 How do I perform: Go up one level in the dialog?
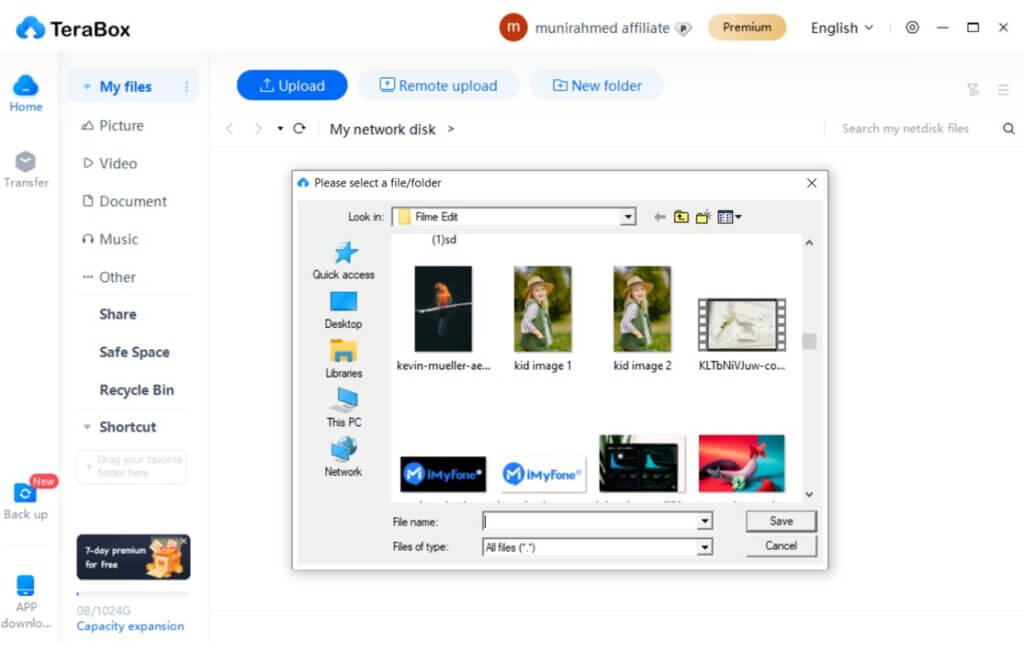point(682,216)
